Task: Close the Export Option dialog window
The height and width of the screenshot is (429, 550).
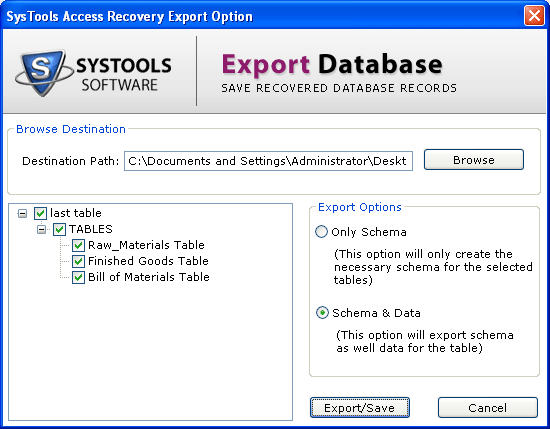Action: (534, 16)
